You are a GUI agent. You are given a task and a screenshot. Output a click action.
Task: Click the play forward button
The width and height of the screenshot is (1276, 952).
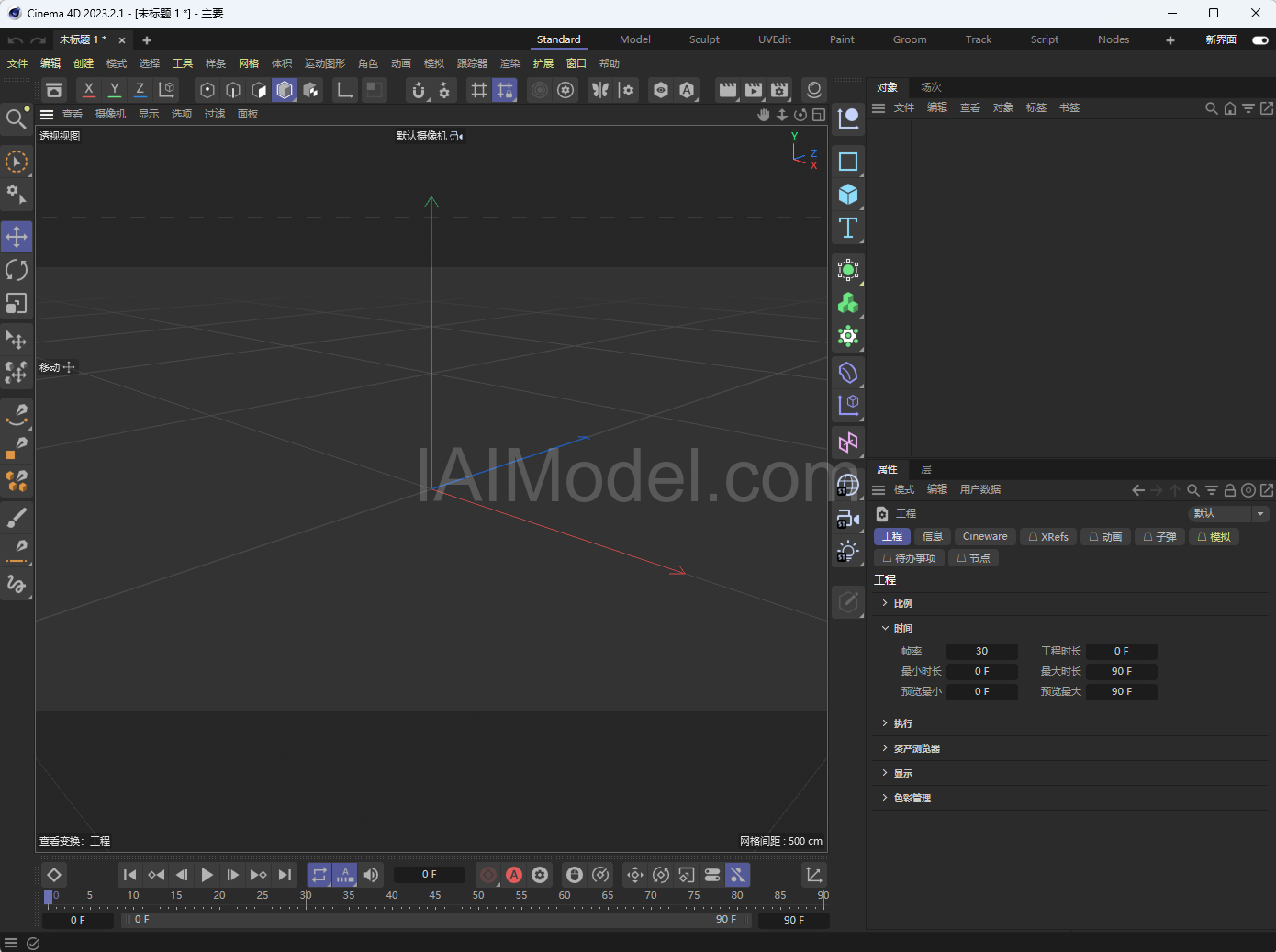(207, 875)
